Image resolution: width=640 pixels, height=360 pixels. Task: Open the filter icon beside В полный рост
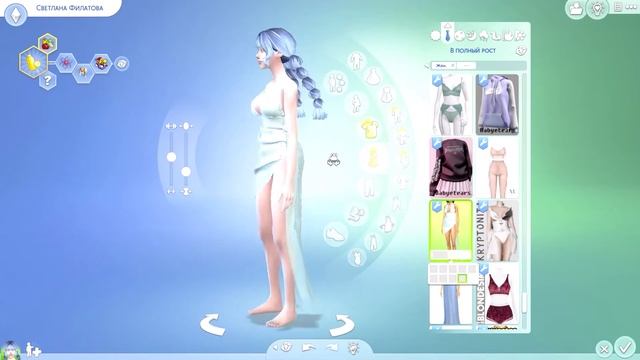click(521, 51)
